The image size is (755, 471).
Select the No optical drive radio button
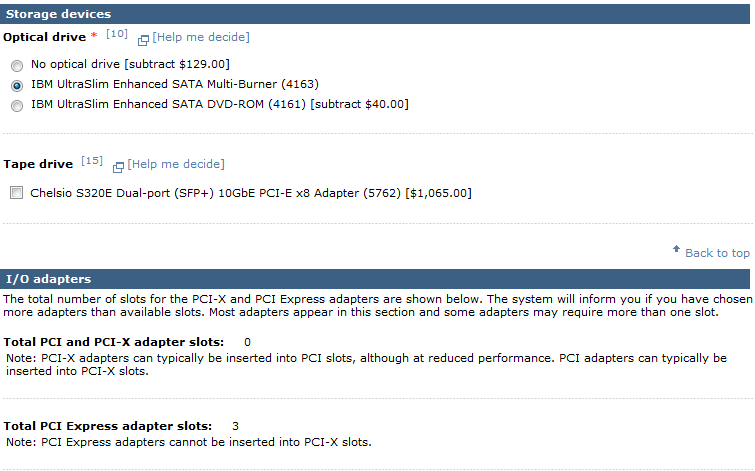tap(17, 65)
